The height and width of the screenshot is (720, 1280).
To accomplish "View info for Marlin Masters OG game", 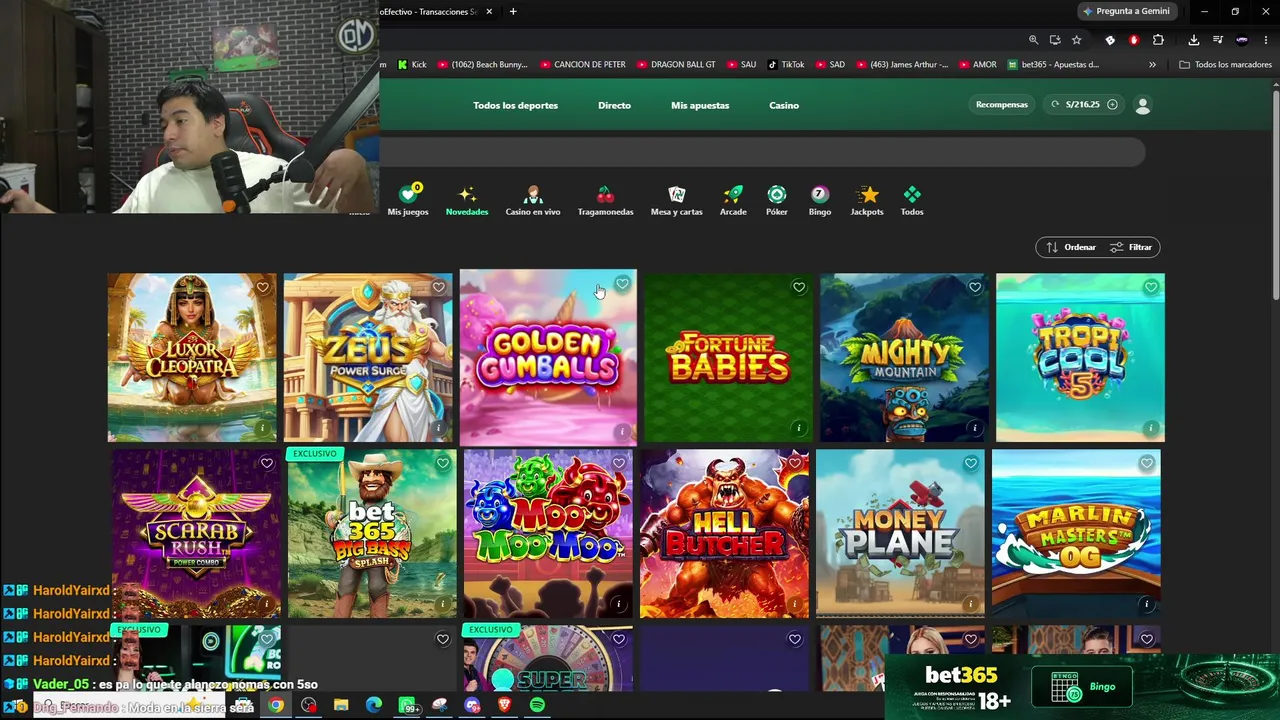I will (1146, 604).
